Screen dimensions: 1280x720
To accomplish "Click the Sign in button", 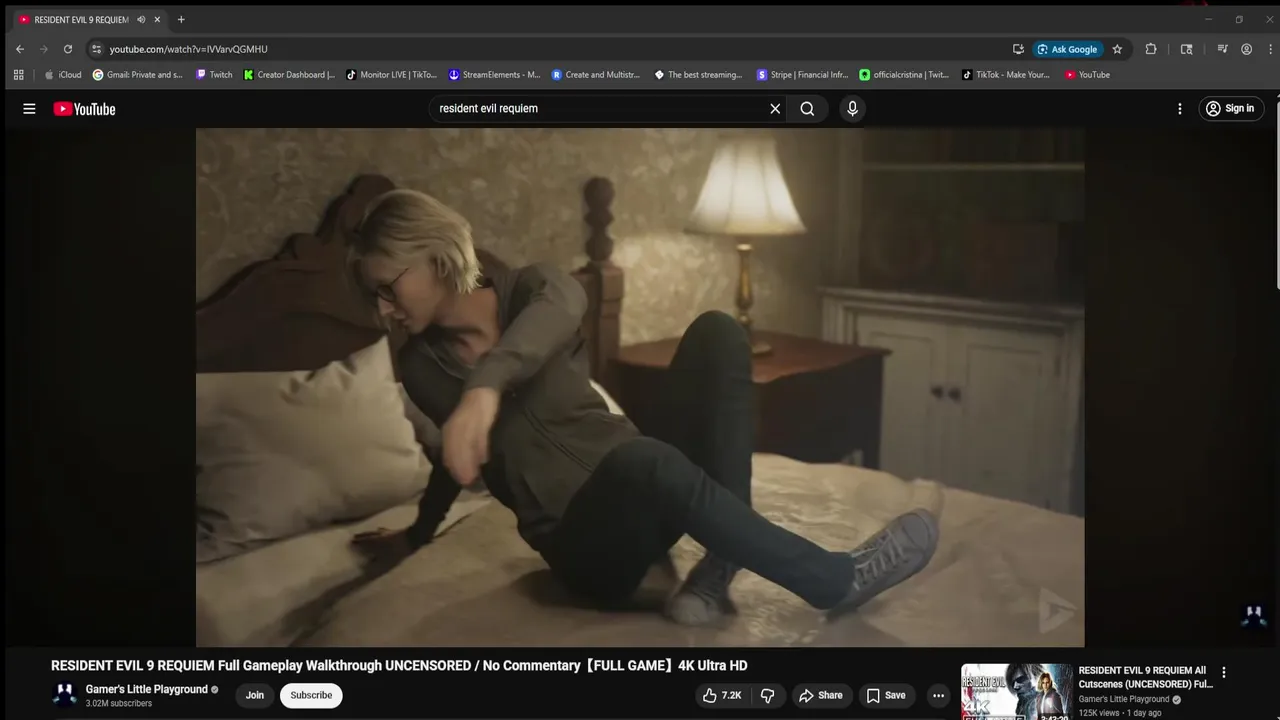I will pyautogui.click(x=1230, y=109).
